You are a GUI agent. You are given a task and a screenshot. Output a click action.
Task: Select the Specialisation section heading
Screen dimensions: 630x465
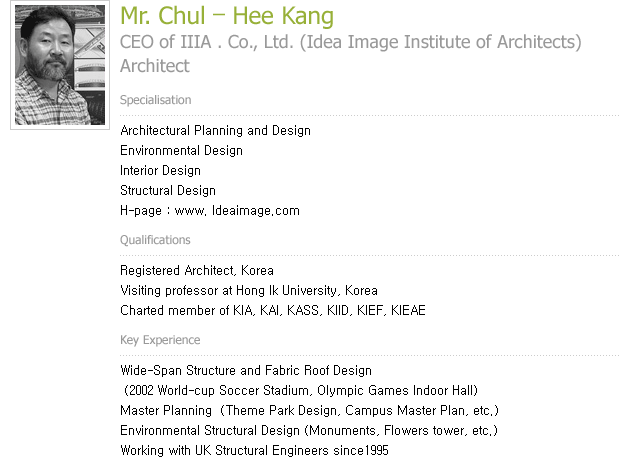click(x=155, y=100)
